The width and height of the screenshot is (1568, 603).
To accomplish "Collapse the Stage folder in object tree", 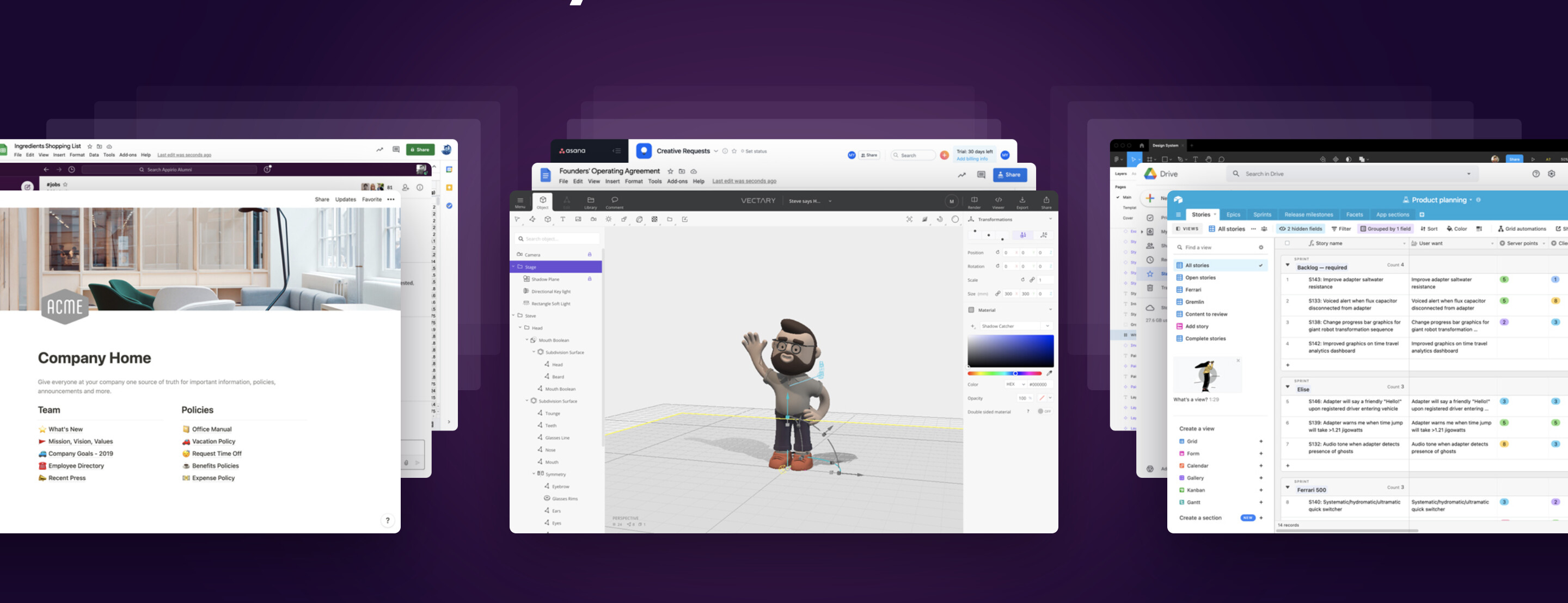I will [x=513, y=267].
